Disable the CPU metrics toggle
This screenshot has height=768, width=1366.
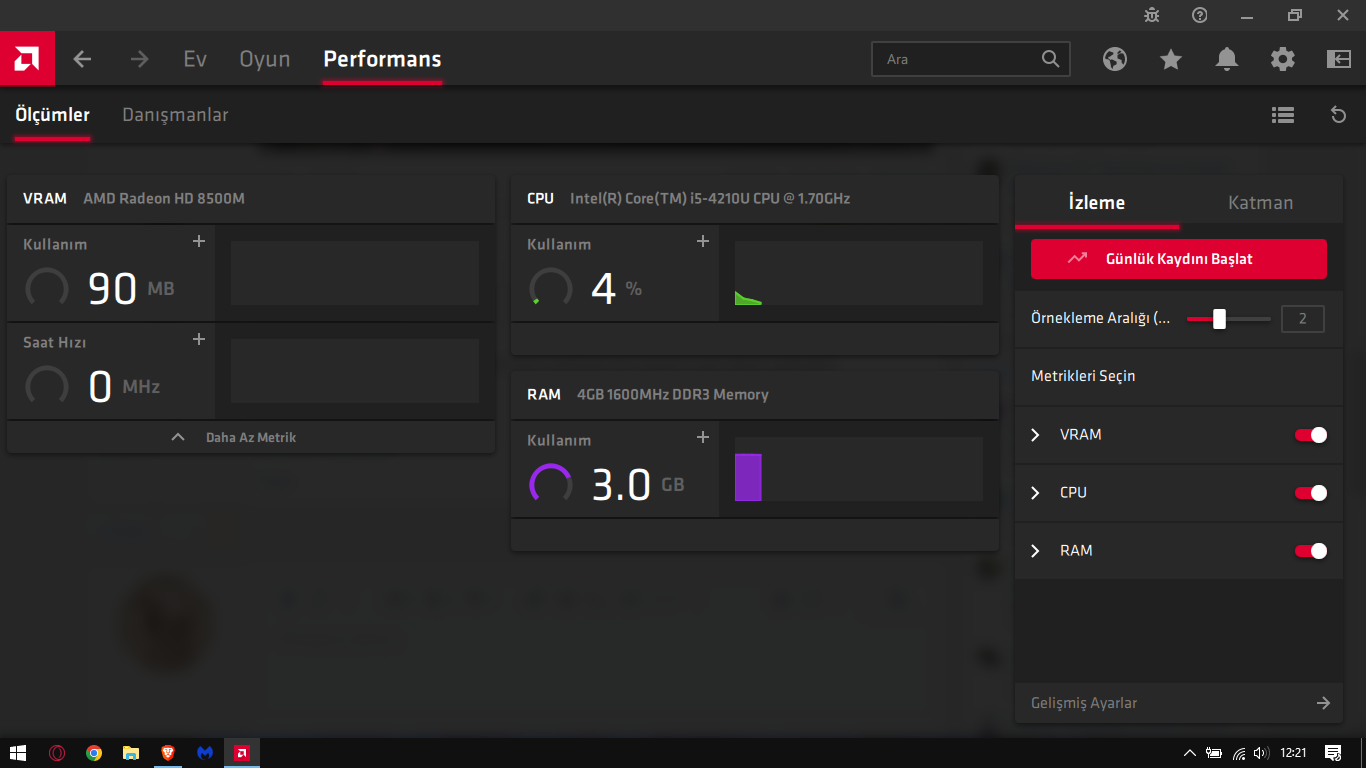pos(1311,493)
